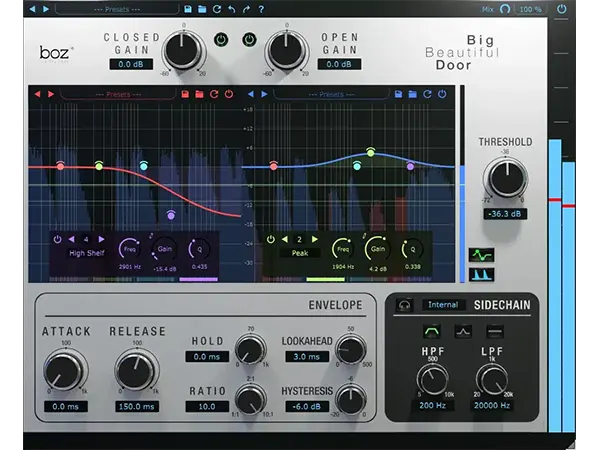Go to previous preset in blue open EQ
600x450 pixels.
[251, 94]
